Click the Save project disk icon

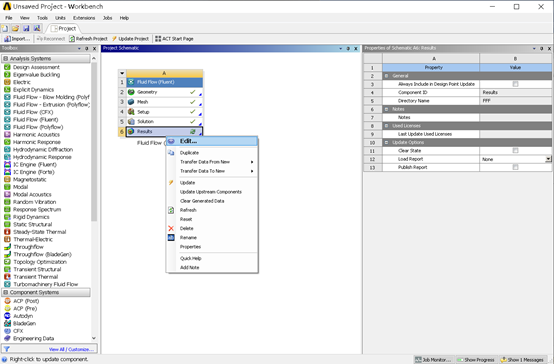[x=26, y=28]
